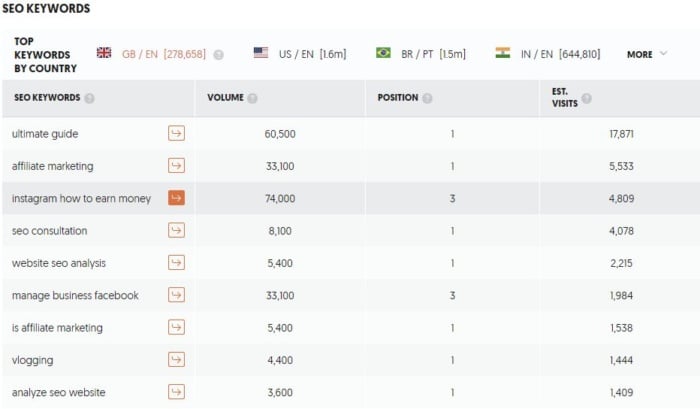Viewport: 700px width, 409px height.
Task: Click the help icon next to Volume header
Action: (253, 98)
